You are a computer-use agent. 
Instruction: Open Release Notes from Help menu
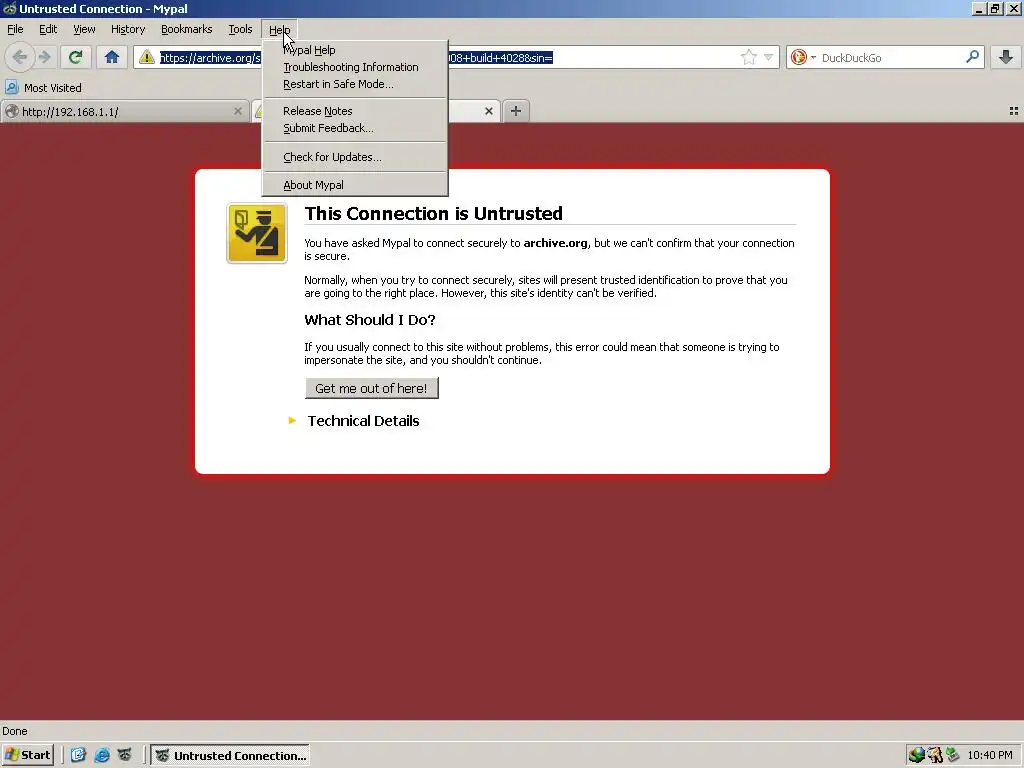point(355,111)
